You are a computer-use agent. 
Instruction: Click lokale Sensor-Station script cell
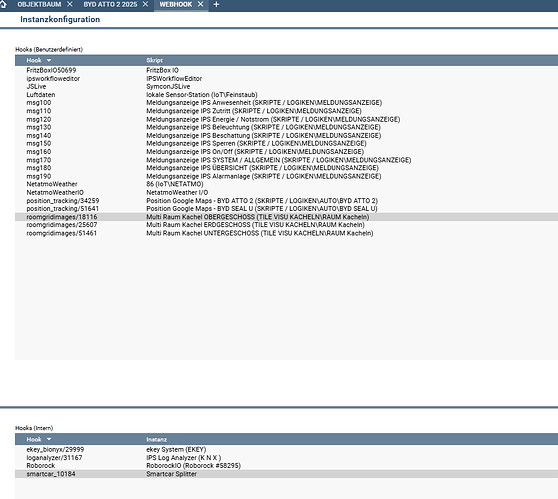click(x=202, y=95)
